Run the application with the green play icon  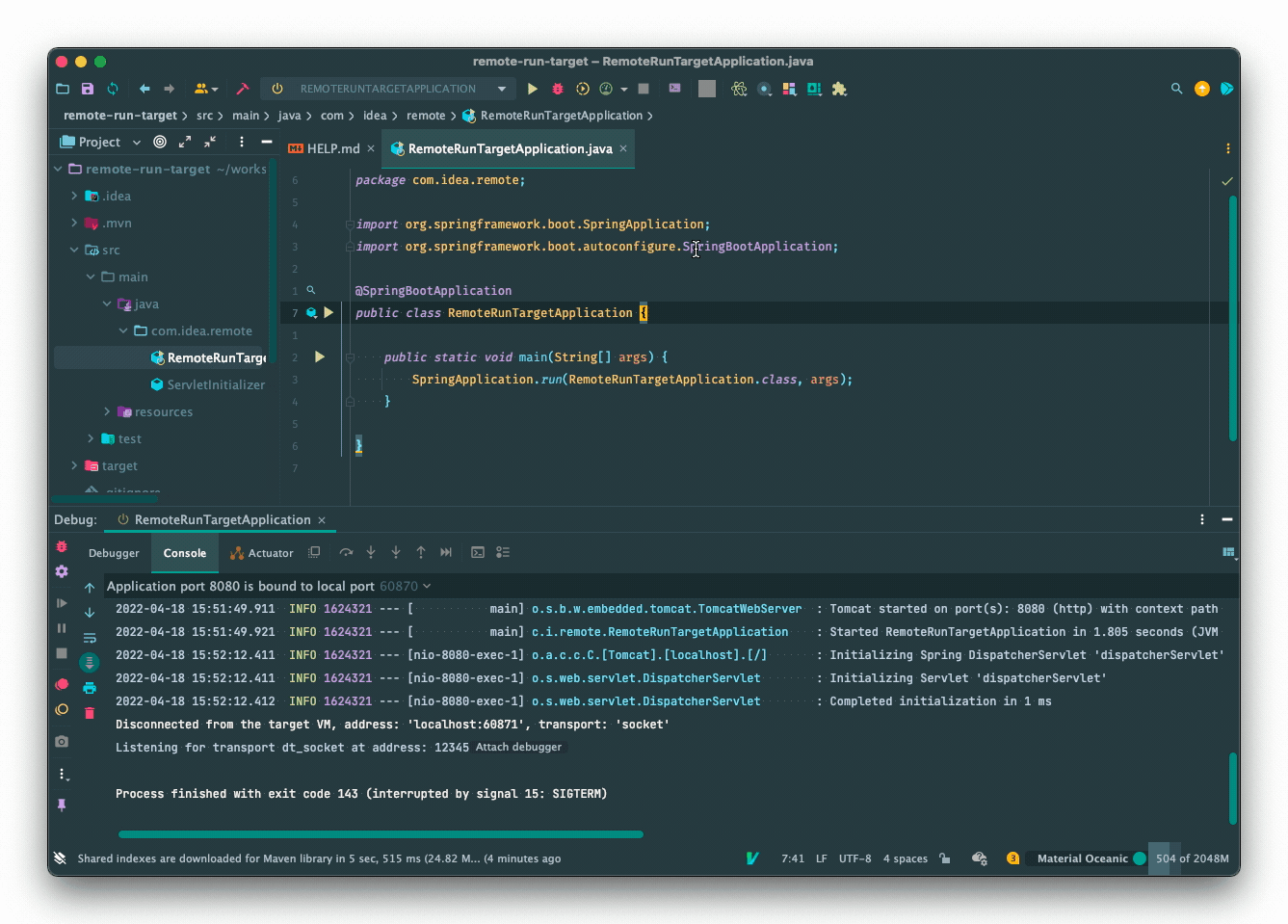point(533,89)
